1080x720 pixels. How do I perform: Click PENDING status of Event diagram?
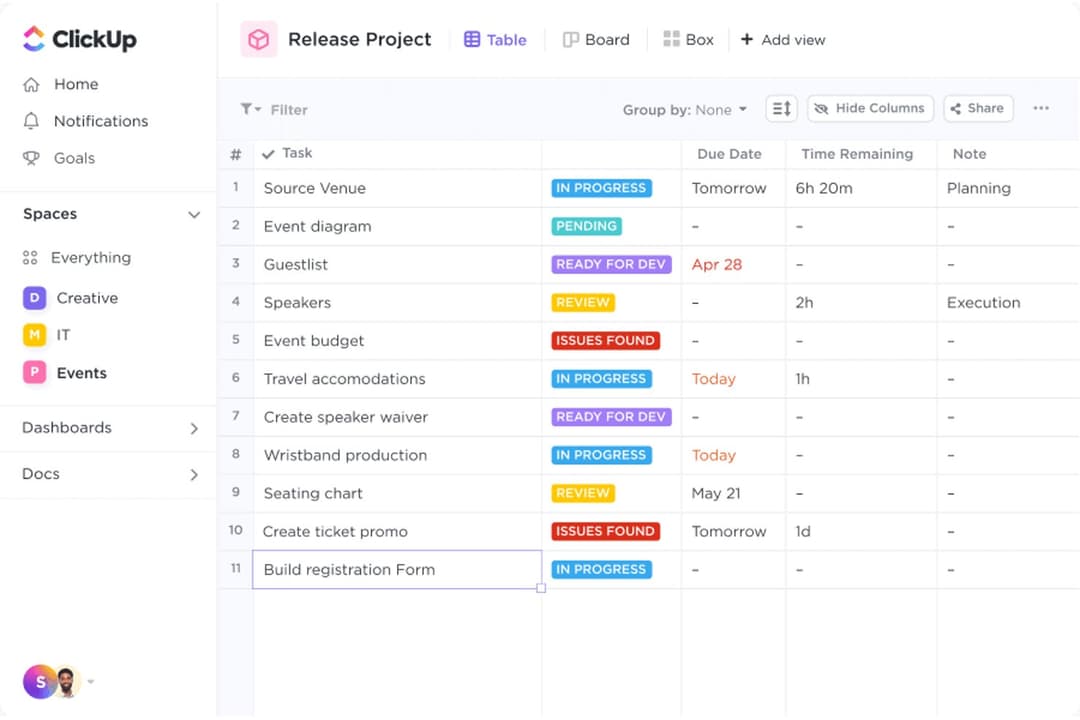(587, 226)
